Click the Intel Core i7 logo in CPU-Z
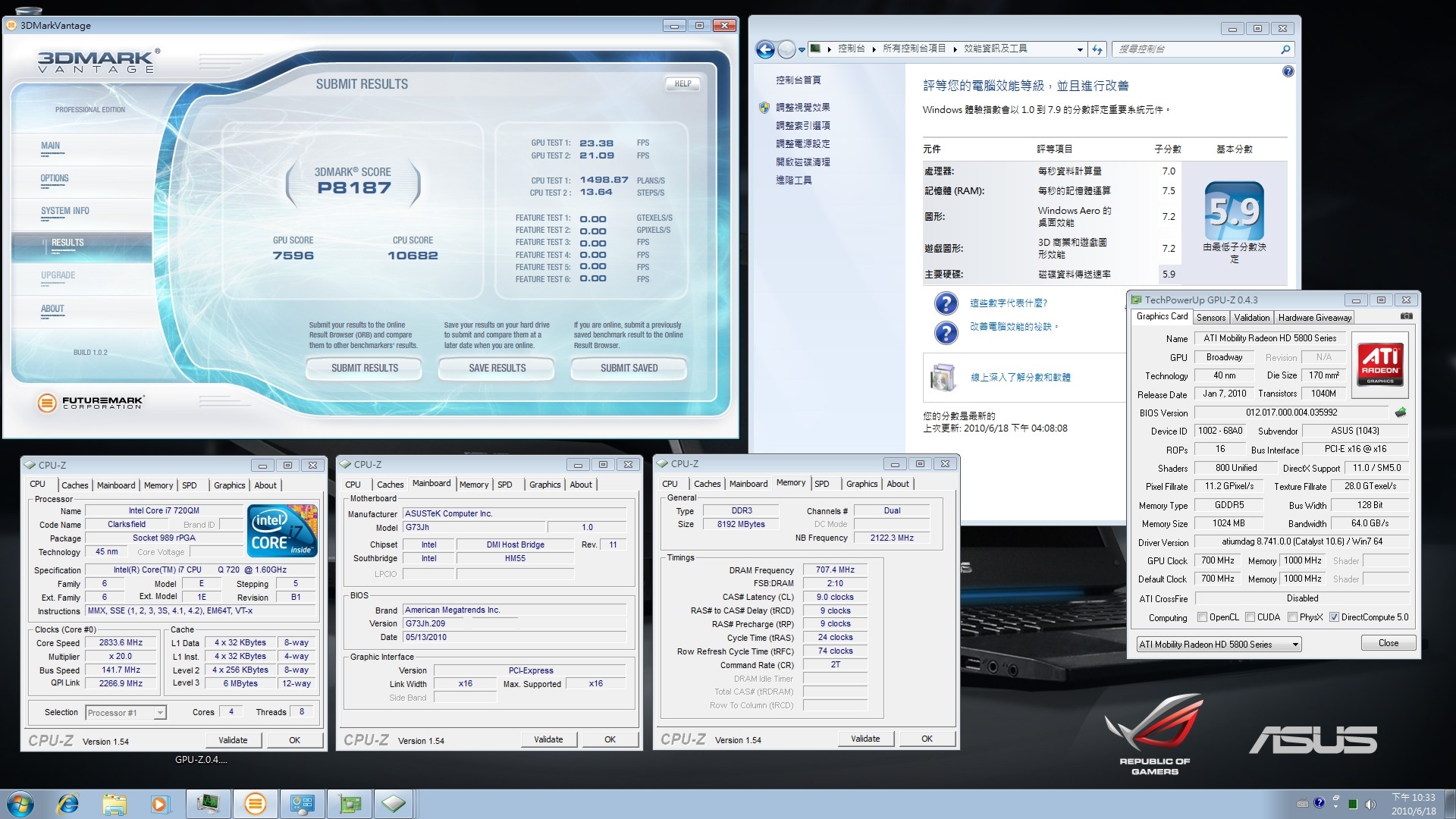This screenshot has width=1456, height=819. pyautogui.click(x=282, y=531)
